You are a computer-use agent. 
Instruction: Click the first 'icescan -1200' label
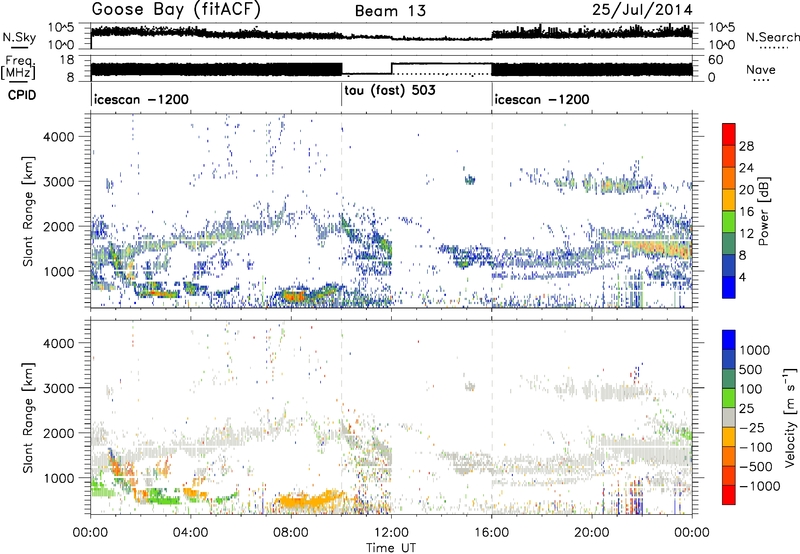tap(141, 99)
